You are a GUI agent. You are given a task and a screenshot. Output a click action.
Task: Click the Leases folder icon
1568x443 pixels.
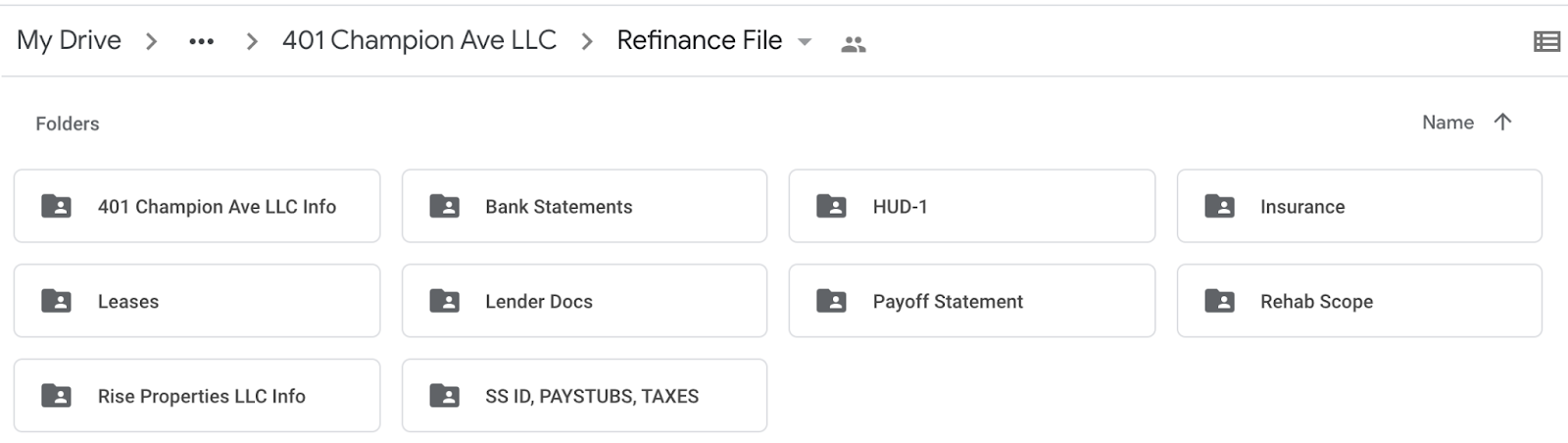click(57, 301)
